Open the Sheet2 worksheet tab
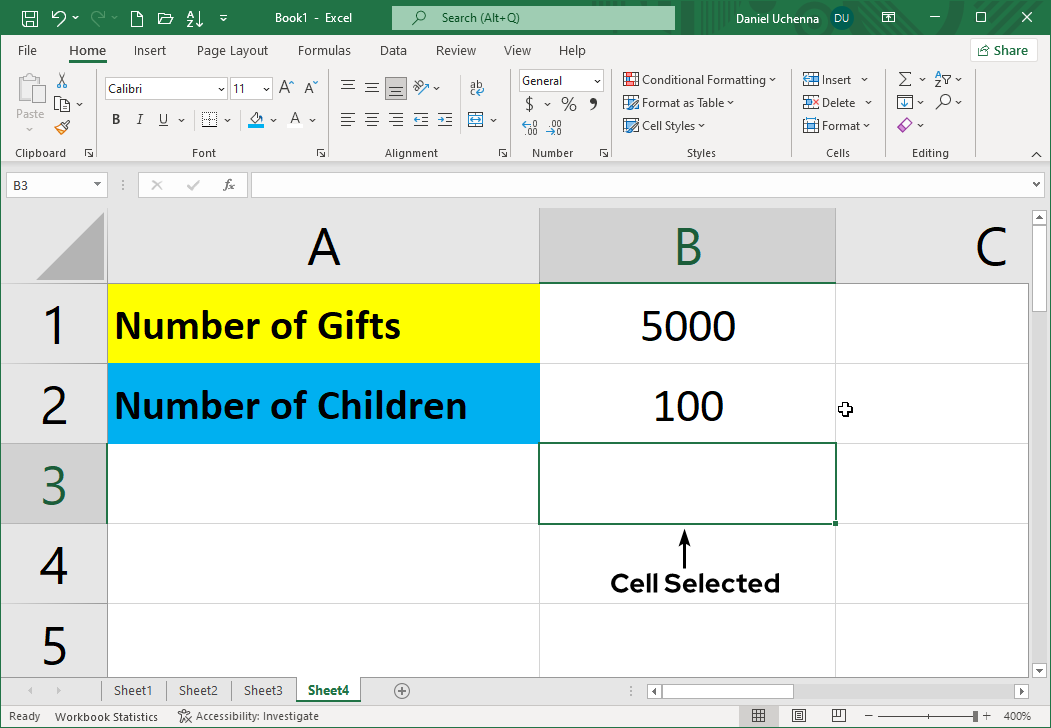Screen dimensions: 1051x728 coord(198,690)
